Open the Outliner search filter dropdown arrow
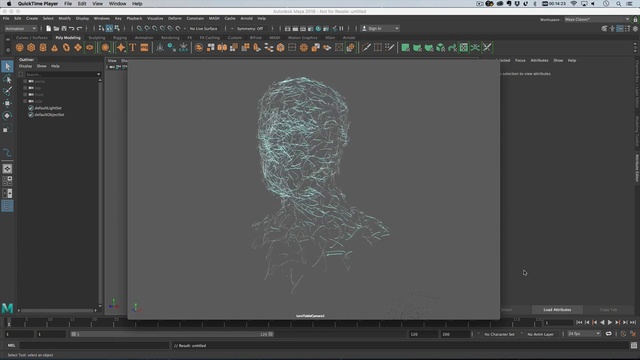 (x=98, y=74)
